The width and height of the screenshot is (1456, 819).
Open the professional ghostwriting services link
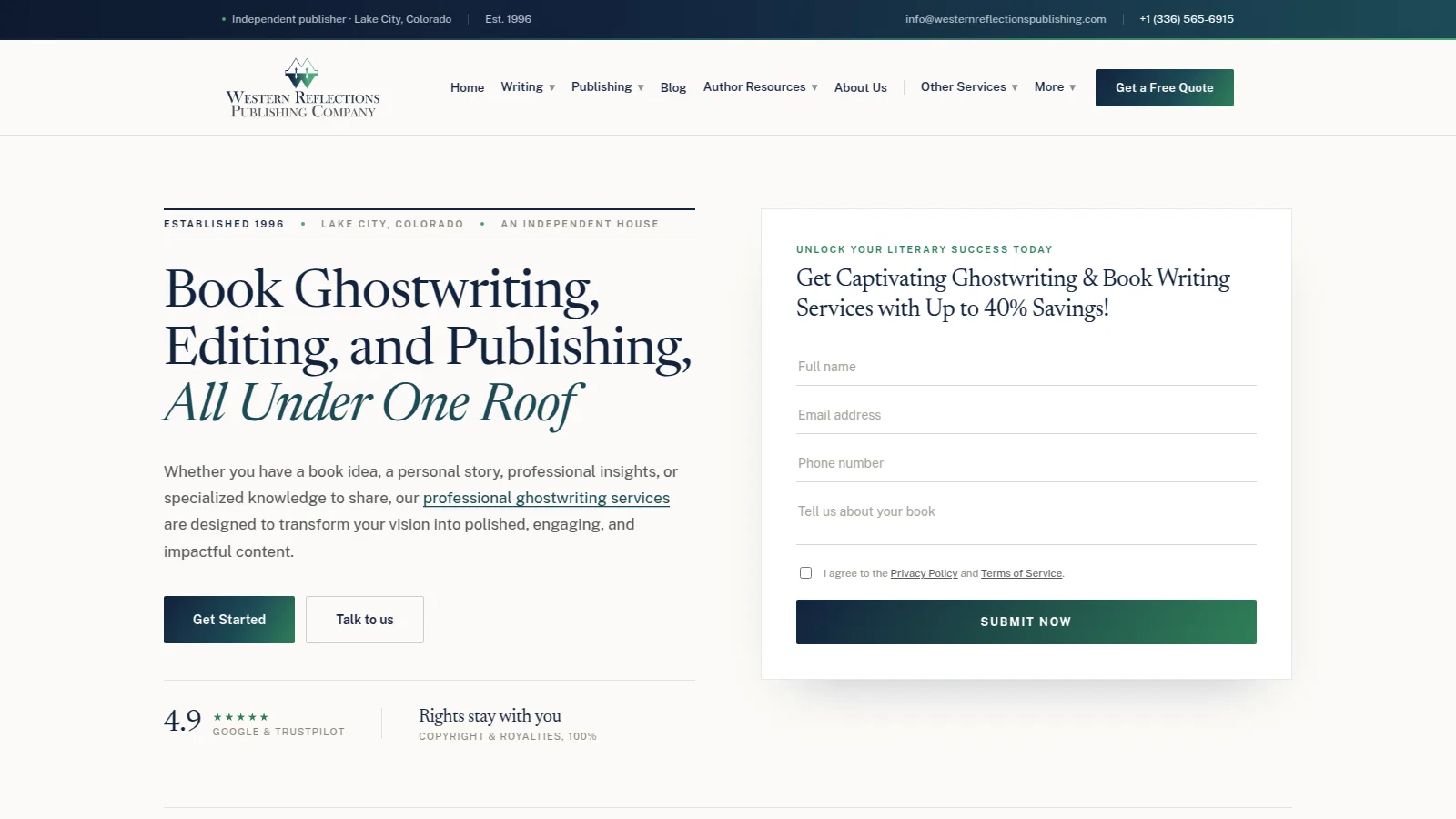click(546, 498)
